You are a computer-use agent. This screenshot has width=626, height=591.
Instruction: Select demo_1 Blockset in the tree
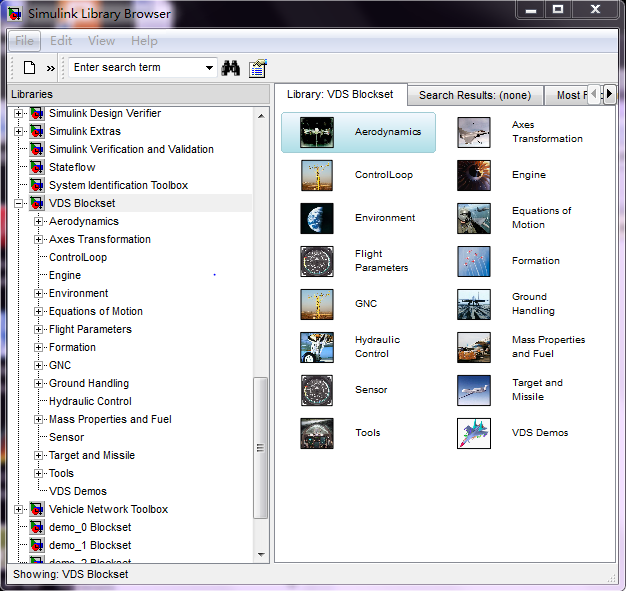pos(90,545)
